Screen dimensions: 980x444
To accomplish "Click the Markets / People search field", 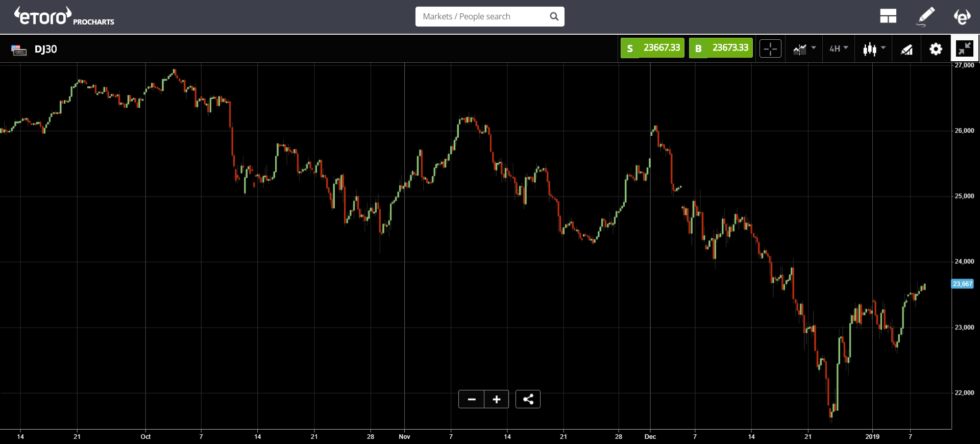I will pos(480,17).
